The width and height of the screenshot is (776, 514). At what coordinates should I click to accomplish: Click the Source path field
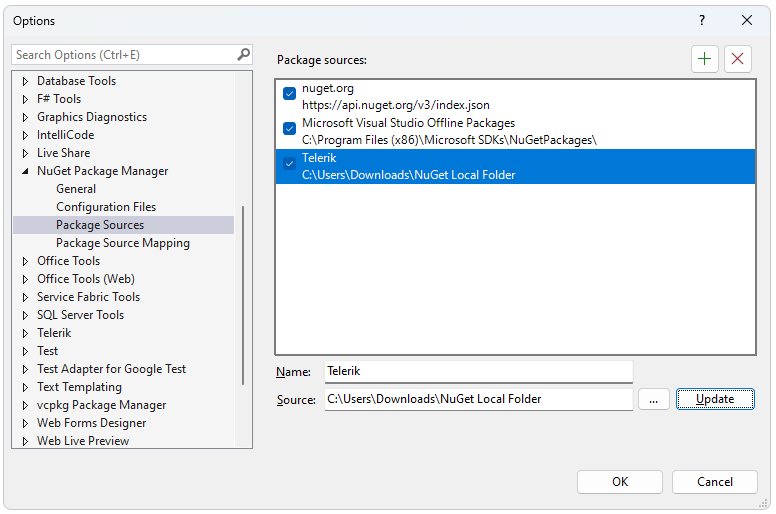coord(479,399)
